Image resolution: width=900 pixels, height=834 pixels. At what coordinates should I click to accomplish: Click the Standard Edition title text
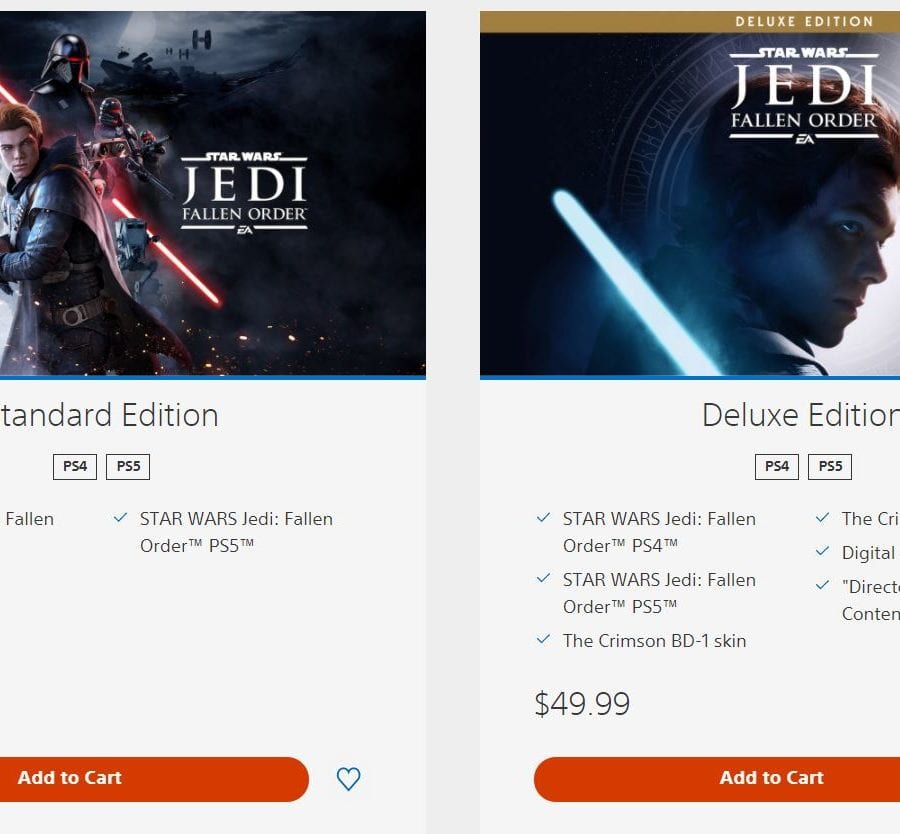coord(109,415)
